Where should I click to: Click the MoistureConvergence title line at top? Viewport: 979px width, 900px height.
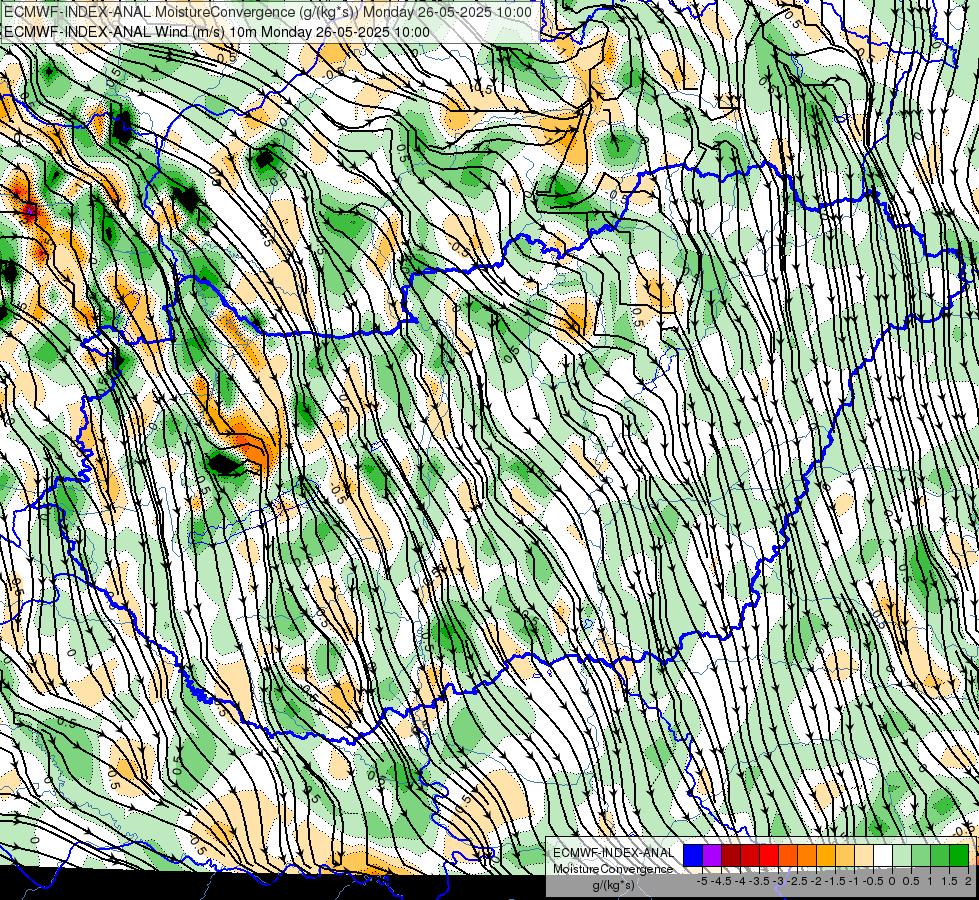268,12
